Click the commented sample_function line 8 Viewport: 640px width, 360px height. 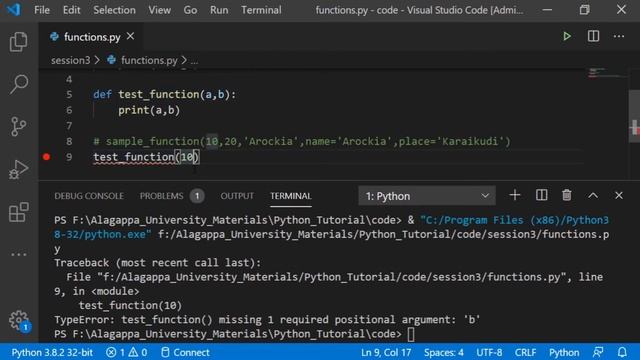[302, 142]
